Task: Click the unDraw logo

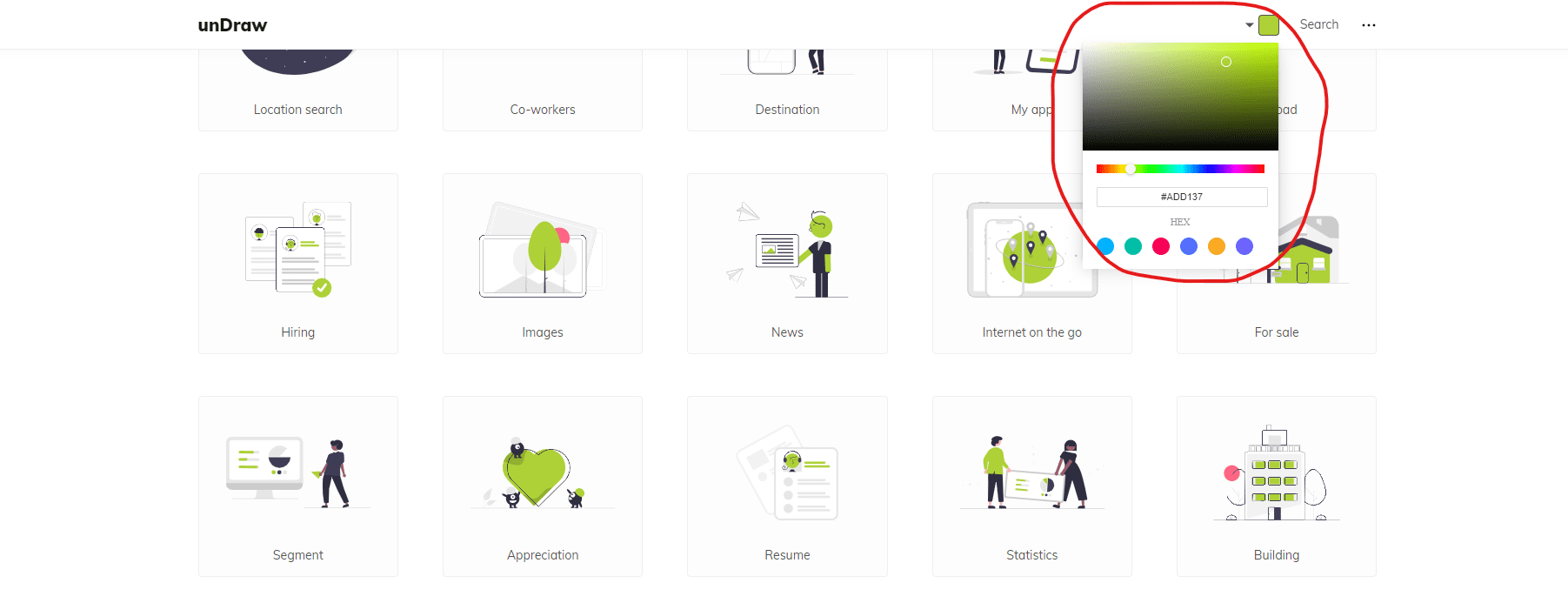Action: coord(232,25)
